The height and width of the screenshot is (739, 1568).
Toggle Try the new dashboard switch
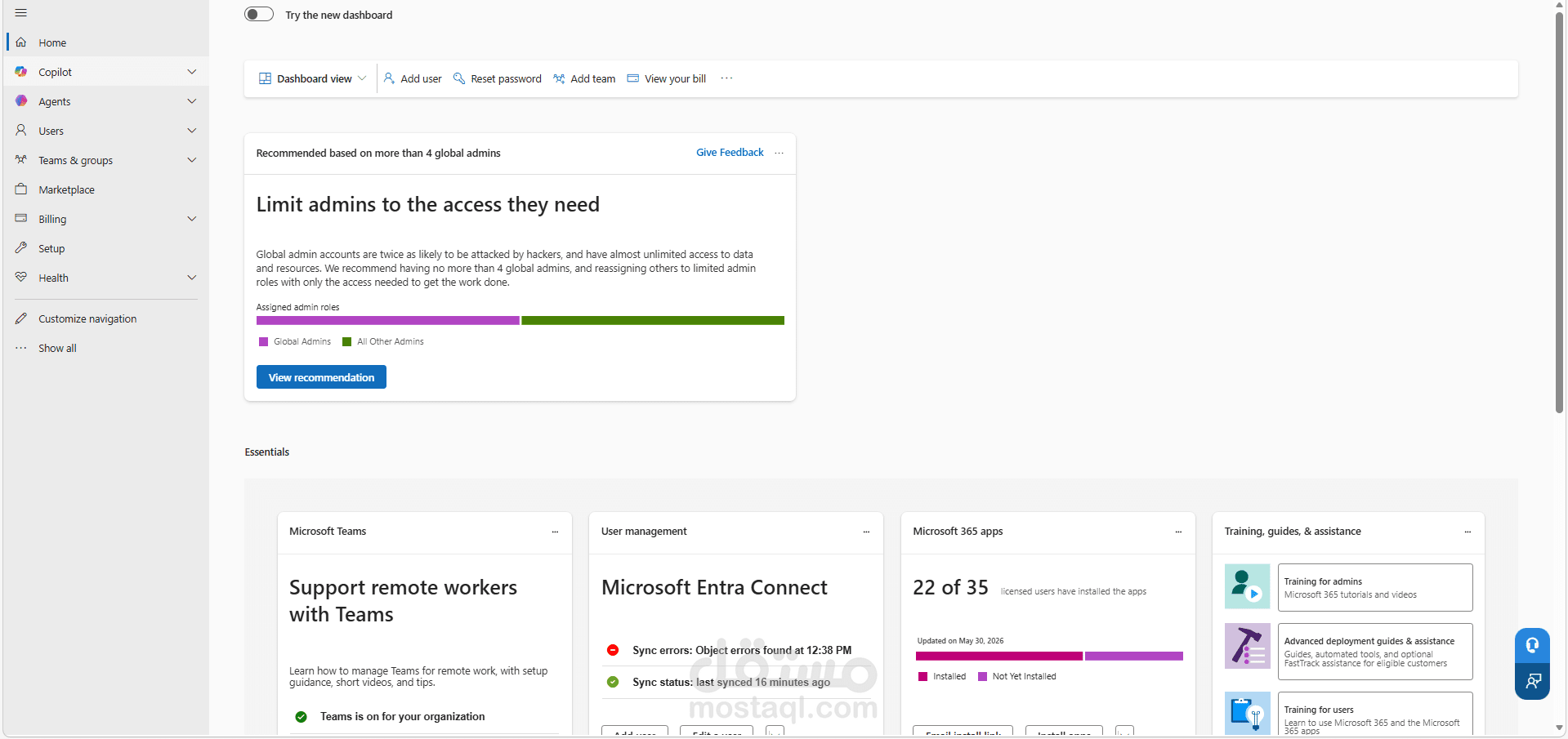point(259,14)
